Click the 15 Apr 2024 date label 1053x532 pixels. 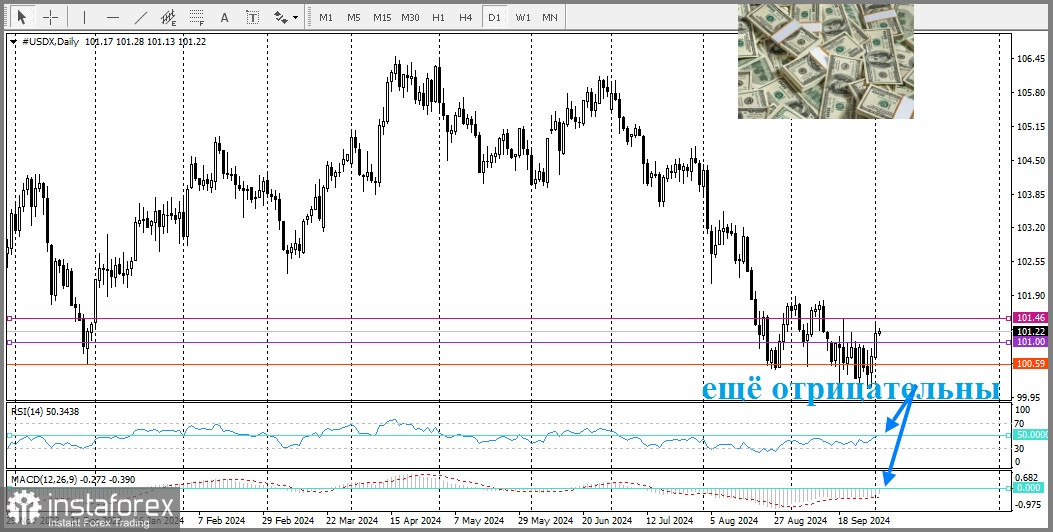coord(414,521)
